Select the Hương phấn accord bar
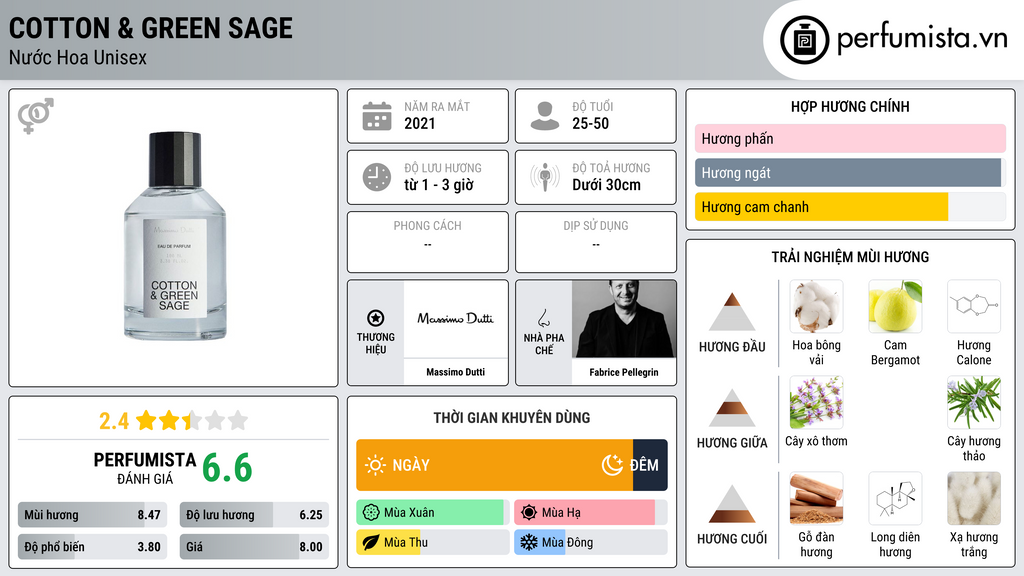 pyautogui.click(x=850, y=138)
